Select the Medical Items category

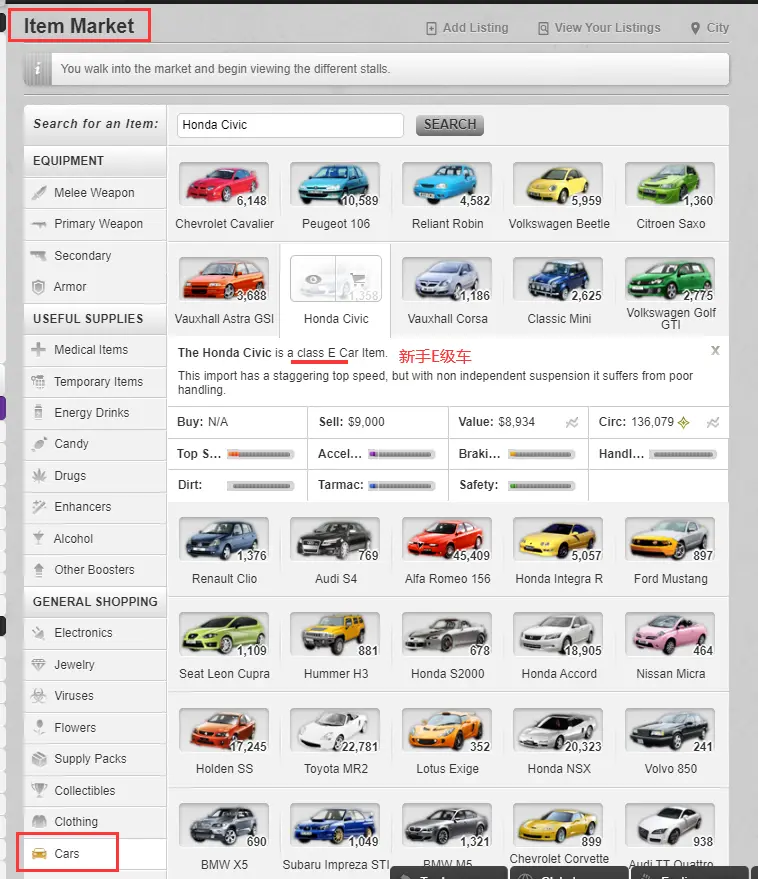pyautogui.click(x=91, y=350)
